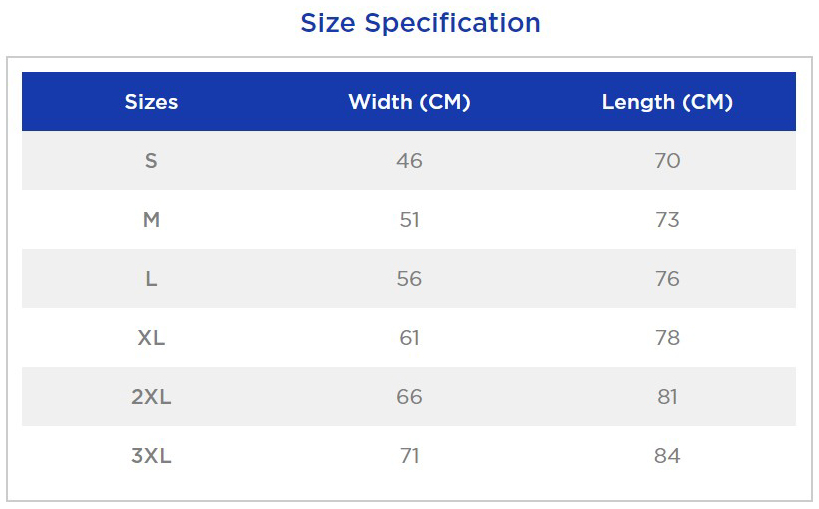Screen dimensions: 819x509
Task: Select the Width (CM) column header
Action: [409, 102]
